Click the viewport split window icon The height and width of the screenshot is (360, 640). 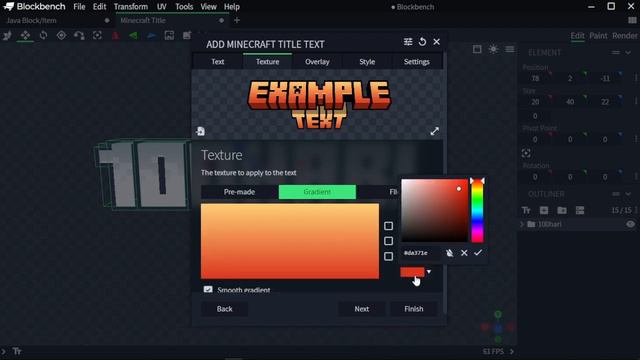coord(477,49)
